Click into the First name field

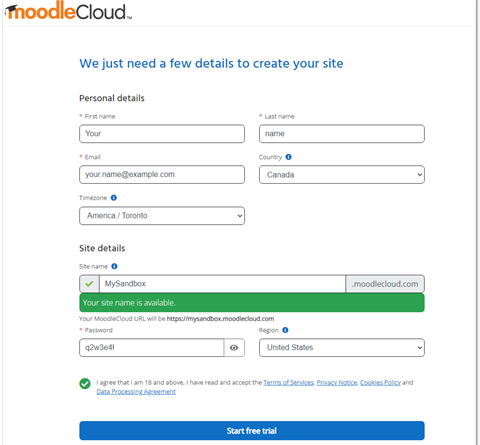(x=162, y=134)
